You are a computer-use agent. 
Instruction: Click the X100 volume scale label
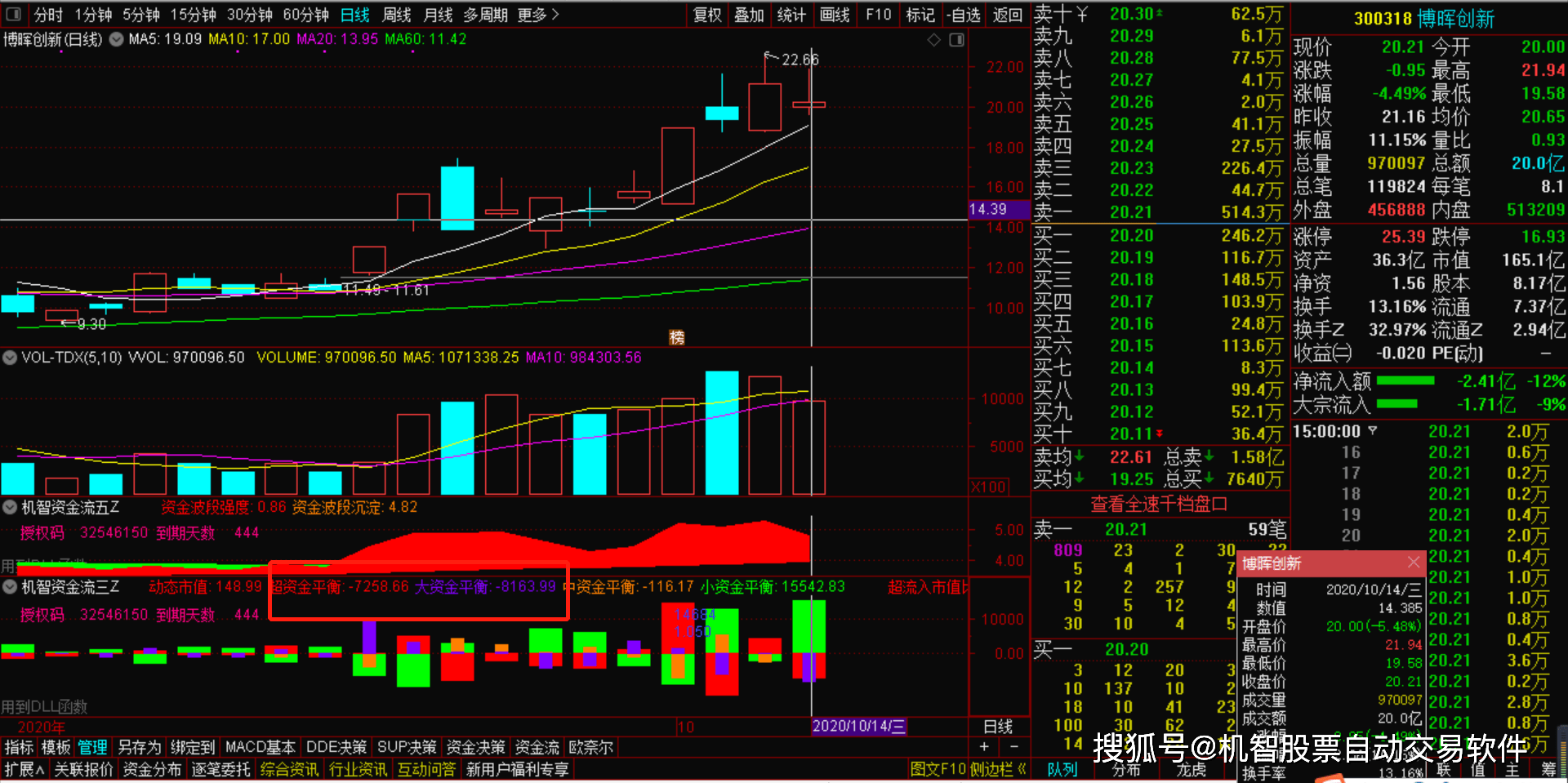click(x=988, y=487)
